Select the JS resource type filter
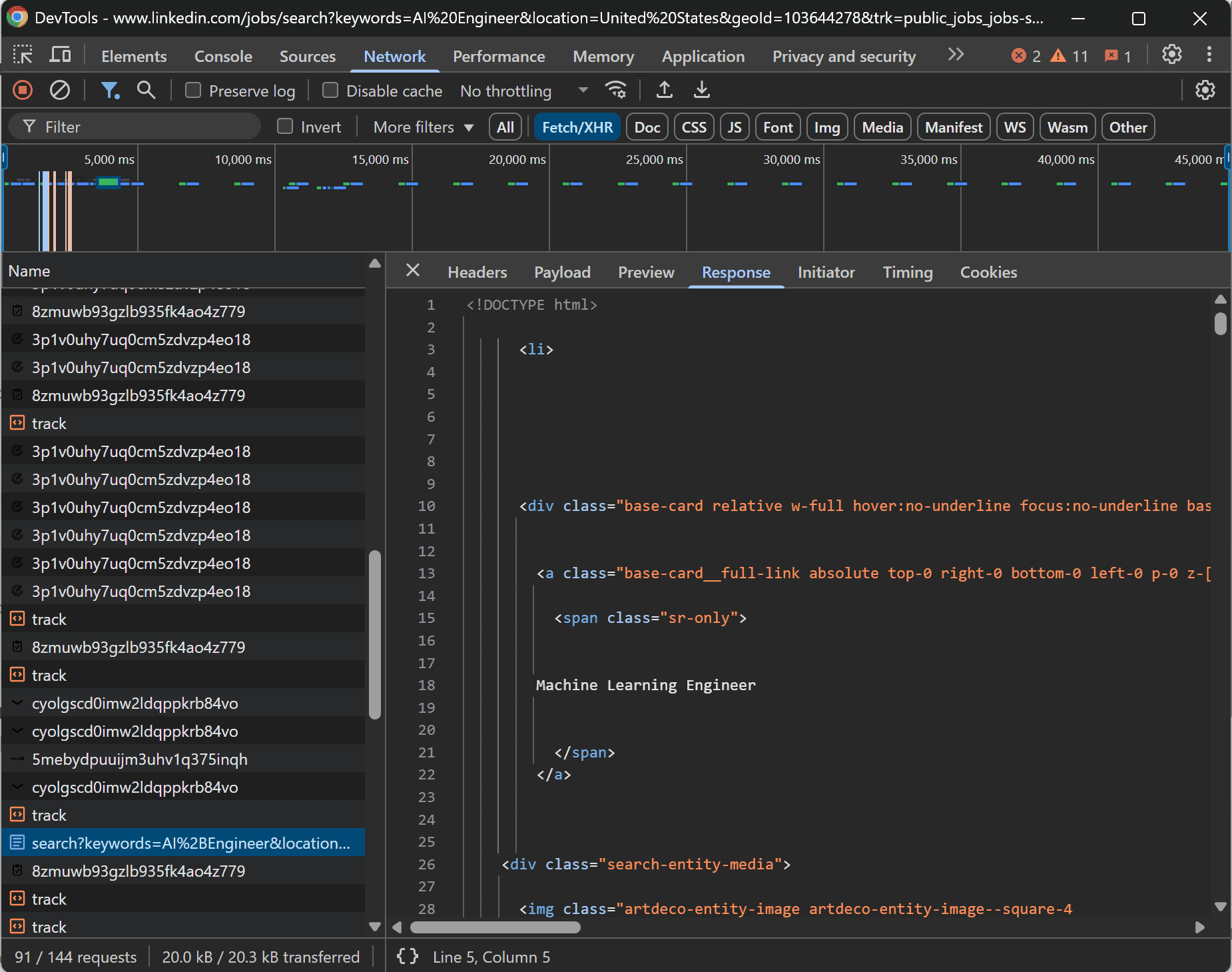 [x=734, y=127]
